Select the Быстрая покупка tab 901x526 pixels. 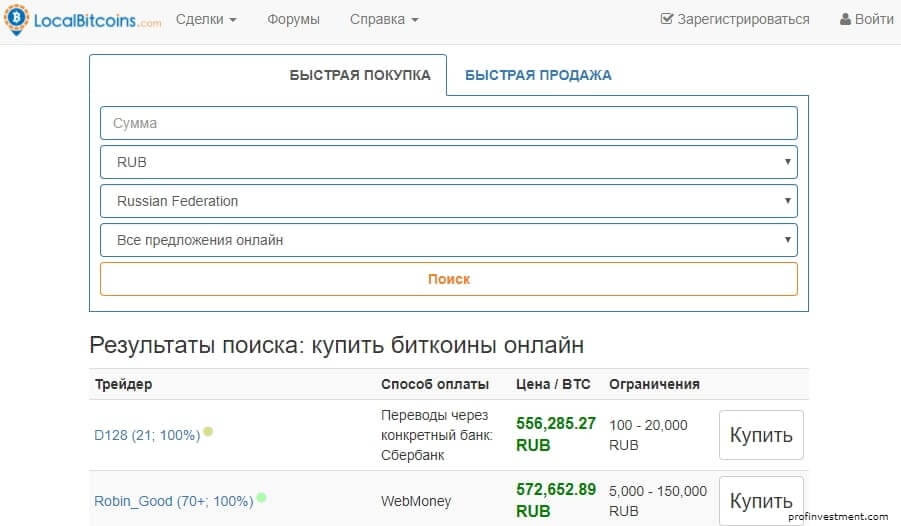pos(360,75)
